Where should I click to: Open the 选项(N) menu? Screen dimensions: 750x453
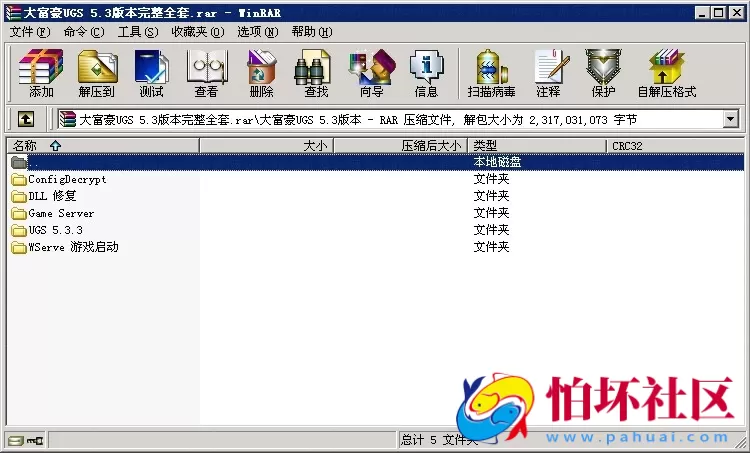click(x=258, y=32)
